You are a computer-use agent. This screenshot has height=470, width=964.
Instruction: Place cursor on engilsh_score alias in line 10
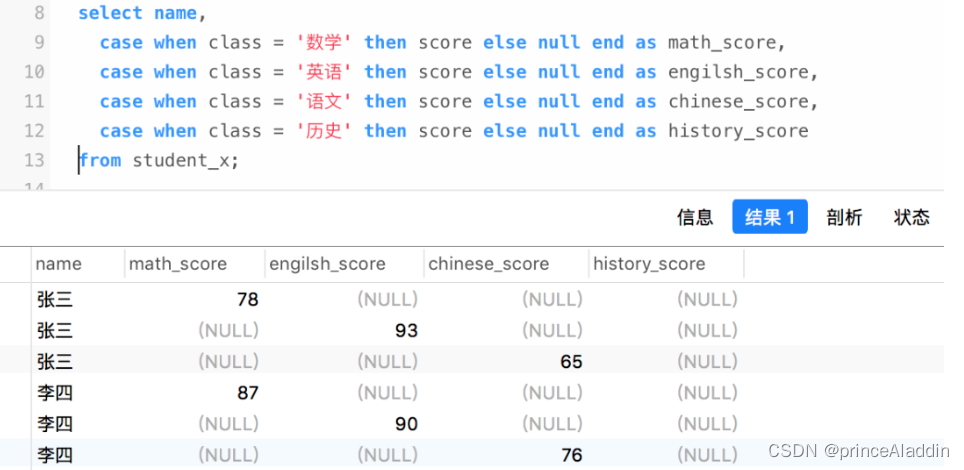pos(738,73)
